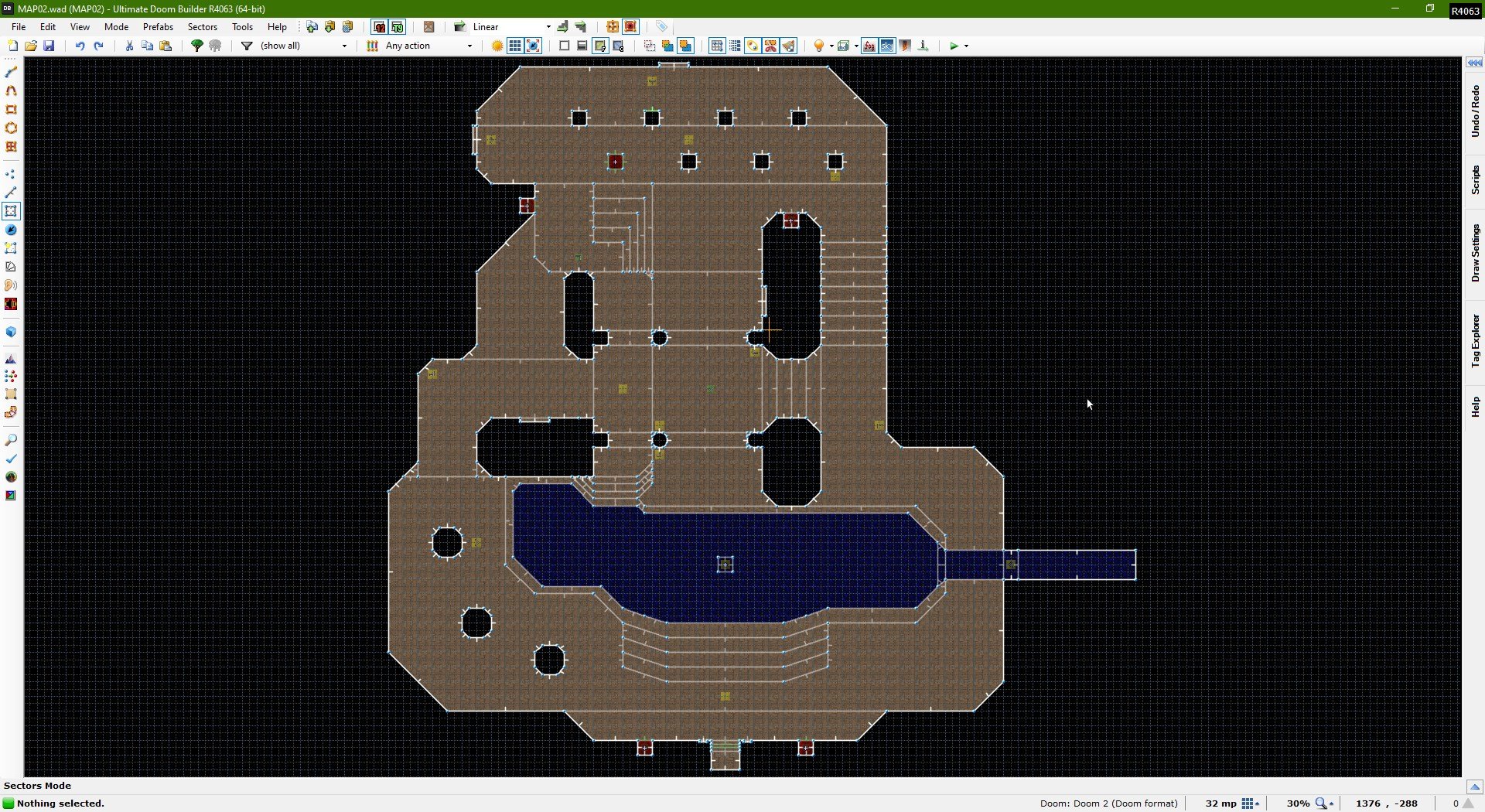This screenshot has height=812, width=1485.
Task: Click the test map play button
Action: pos(954,46)
